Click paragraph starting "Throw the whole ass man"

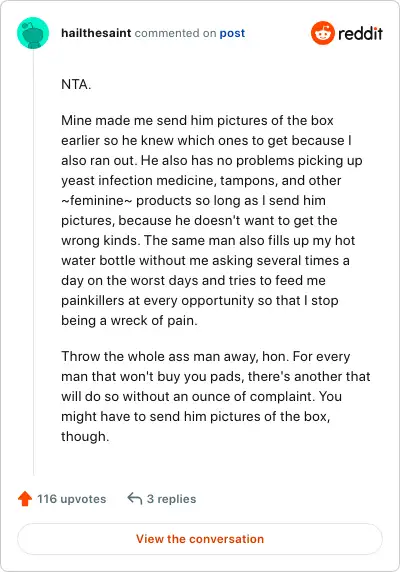click(x=216, y=396)
